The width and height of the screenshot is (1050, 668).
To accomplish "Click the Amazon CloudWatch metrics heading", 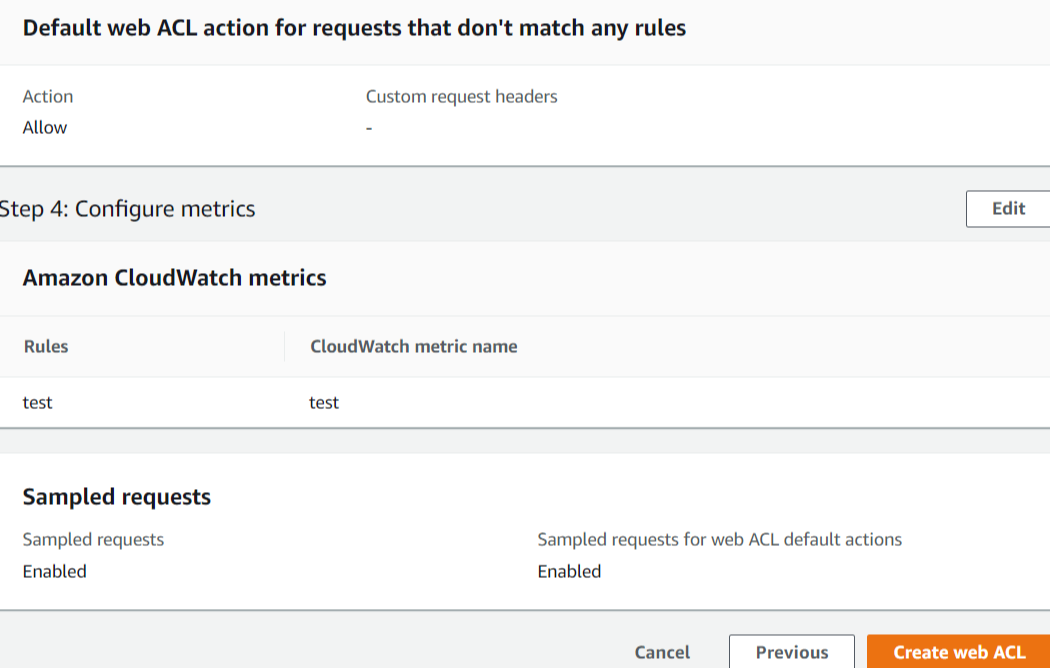I will [x=175, y=278].
